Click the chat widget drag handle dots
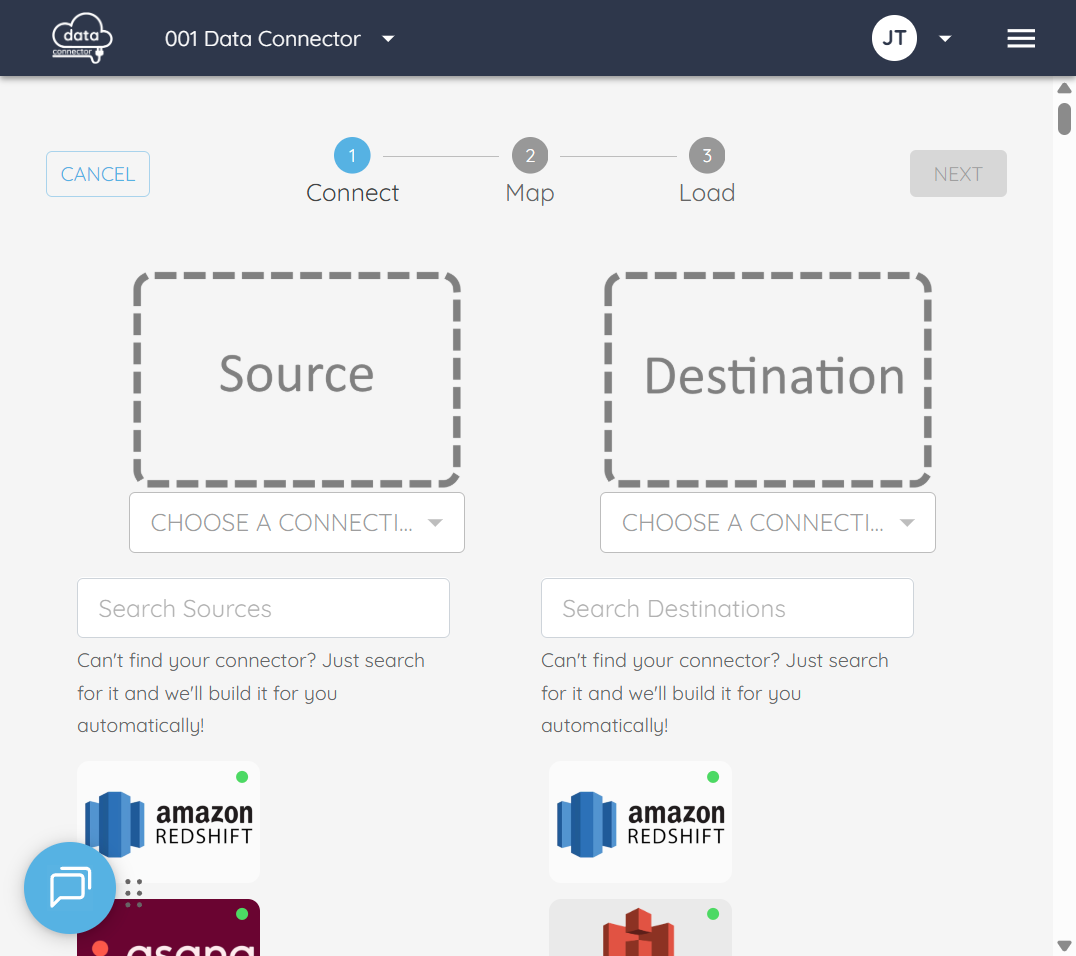Screen dimensions: 1076x956 tap(134, 893)
